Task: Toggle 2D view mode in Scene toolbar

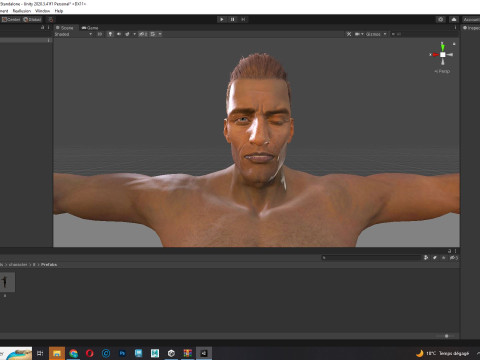Action: tap(99, 34)
